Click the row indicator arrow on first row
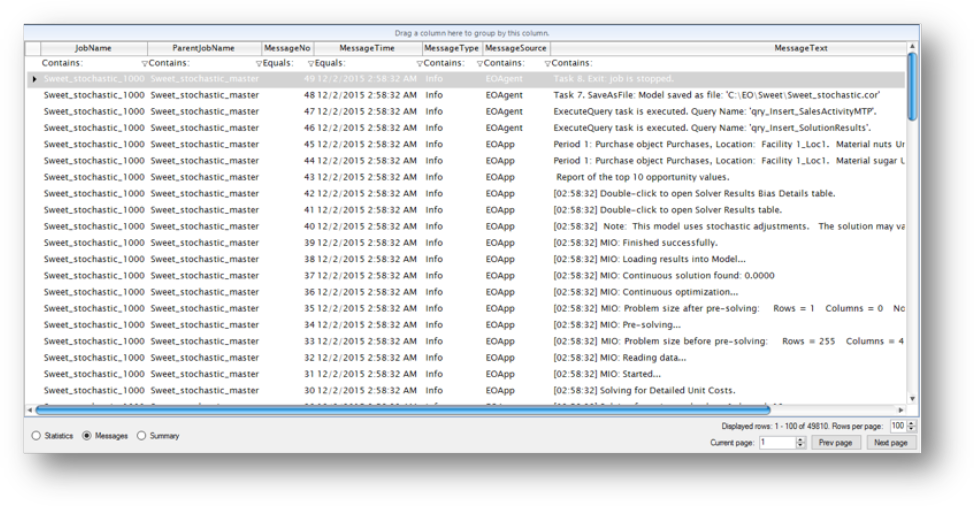Viewport: 974px width, 506px height. tap(35, 79)
